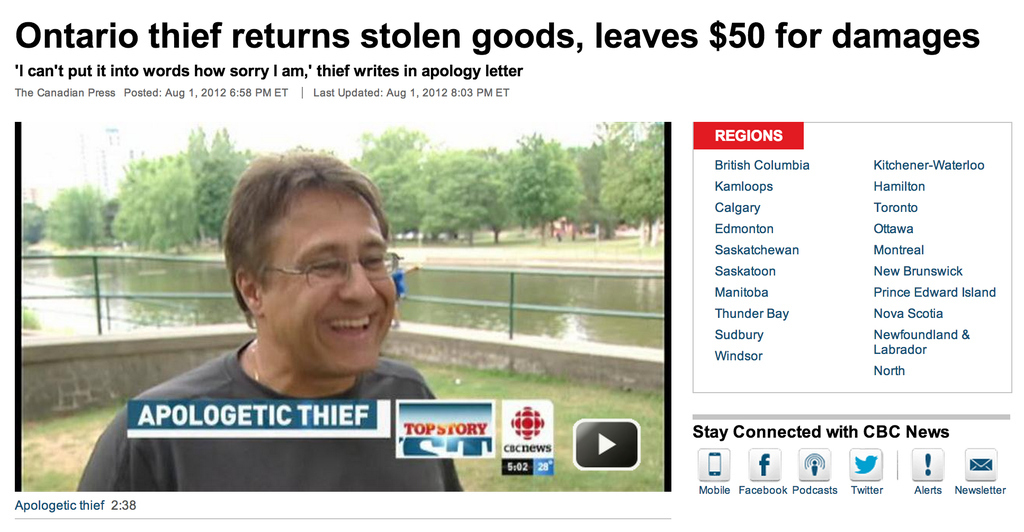
Task: Open the Twitter bird icon
Action: coord(866,464)
